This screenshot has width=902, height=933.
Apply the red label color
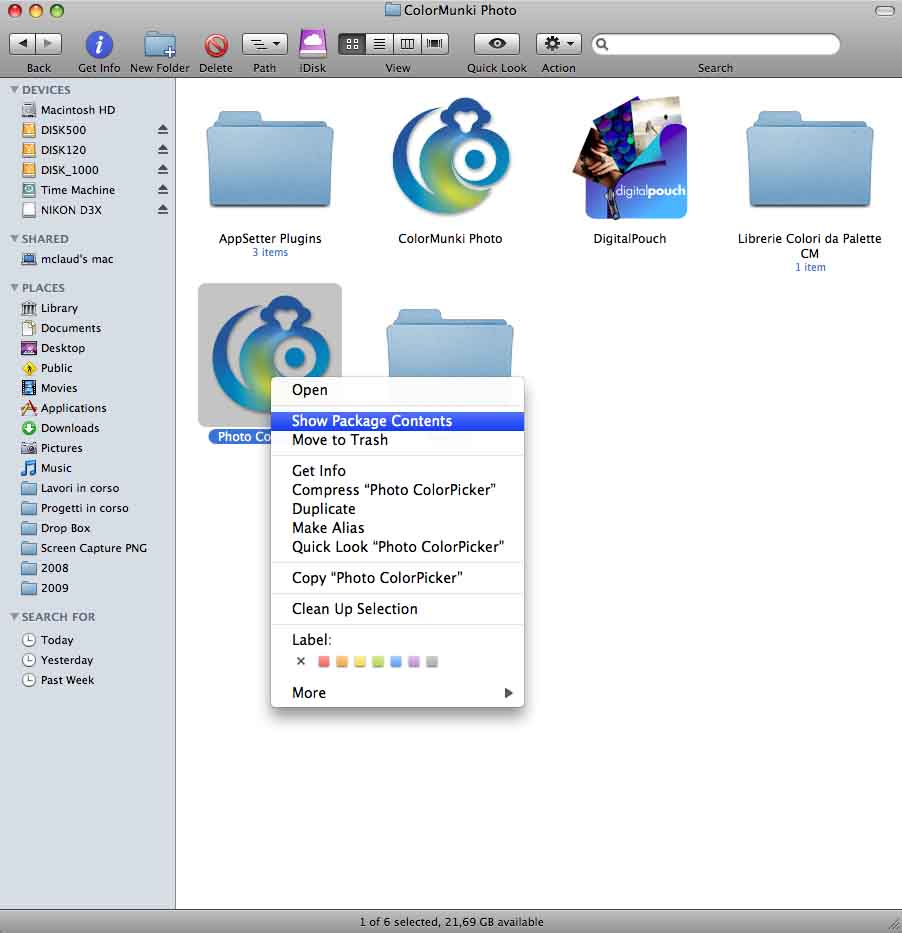click(x=324, y=662)
